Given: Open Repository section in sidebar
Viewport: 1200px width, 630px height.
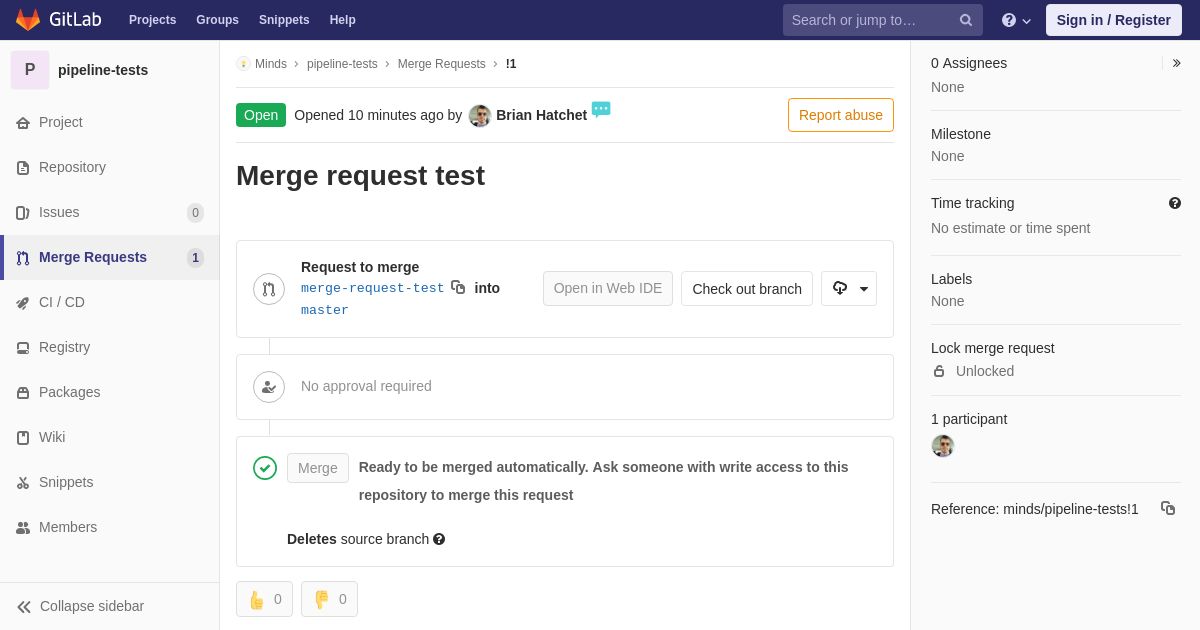Looking at the screenshot, I should pos(110,167).
